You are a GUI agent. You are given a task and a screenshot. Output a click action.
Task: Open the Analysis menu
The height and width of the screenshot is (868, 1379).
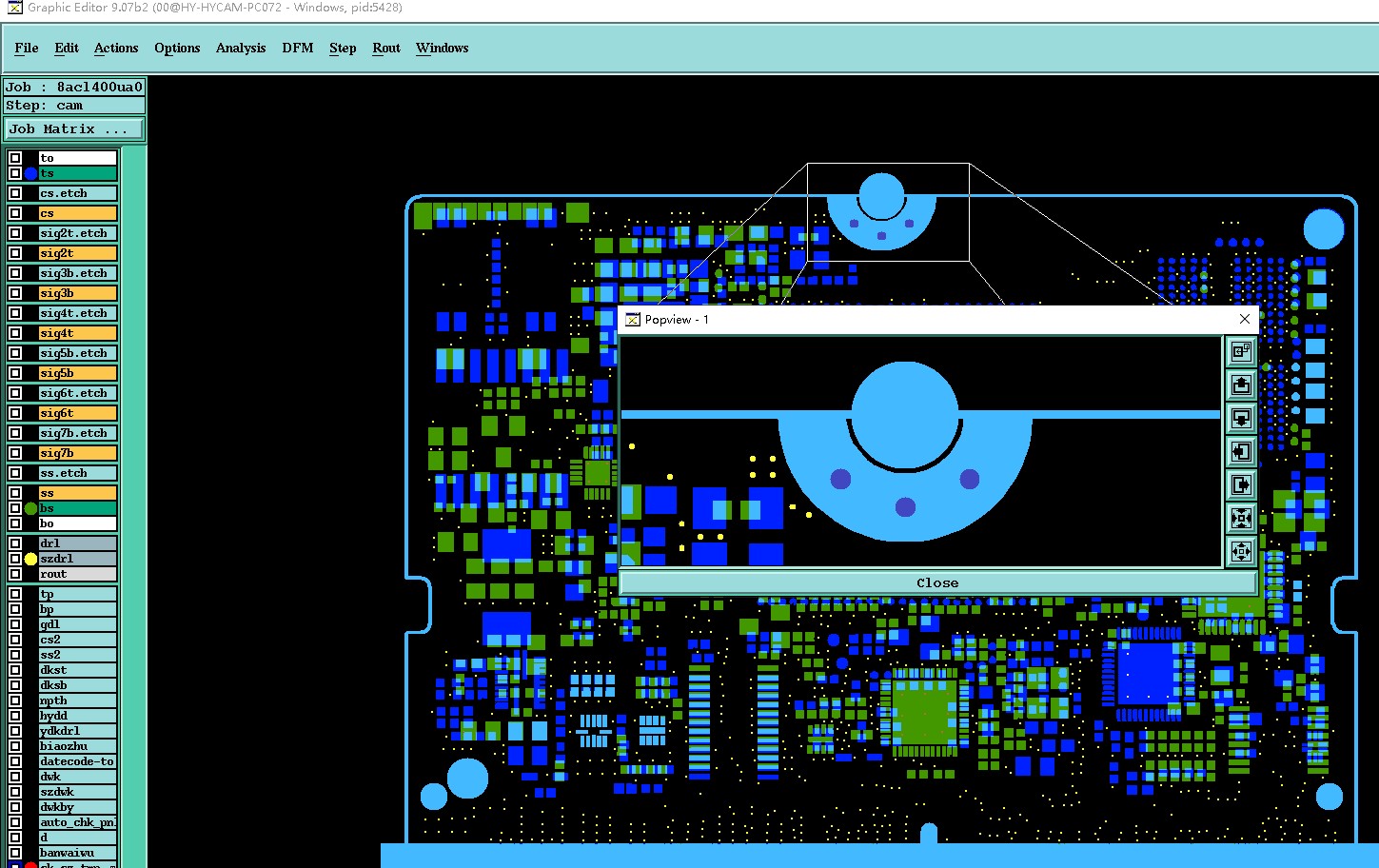[x=241, y=48]
